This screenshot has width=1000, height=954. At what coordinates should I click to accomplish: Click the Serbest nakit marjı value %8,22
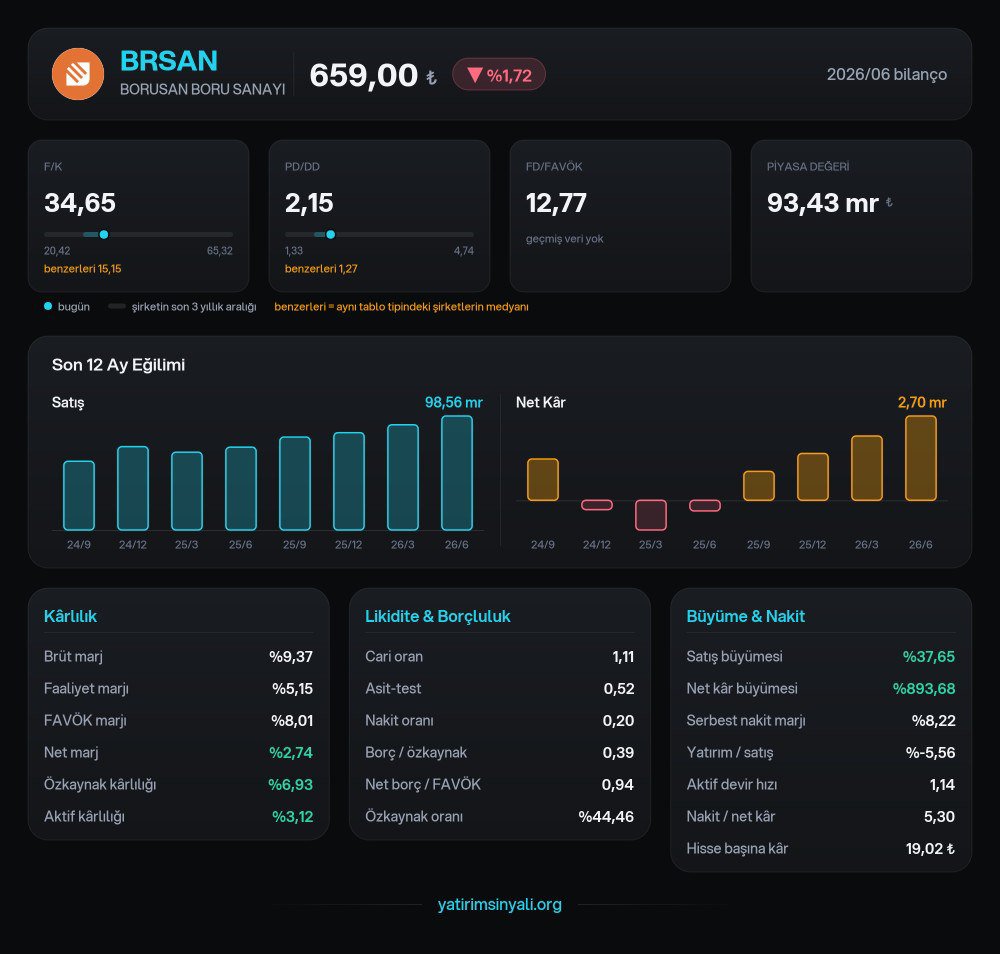pos(934,721)
